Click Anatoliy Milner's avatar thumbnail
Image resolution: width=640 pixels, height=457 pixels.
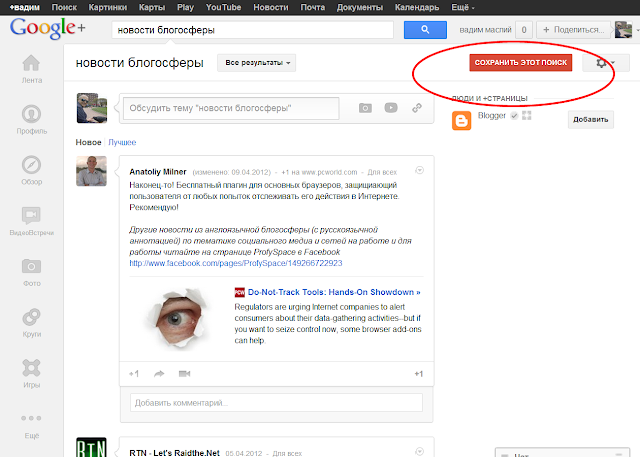(x=91, y=171)
